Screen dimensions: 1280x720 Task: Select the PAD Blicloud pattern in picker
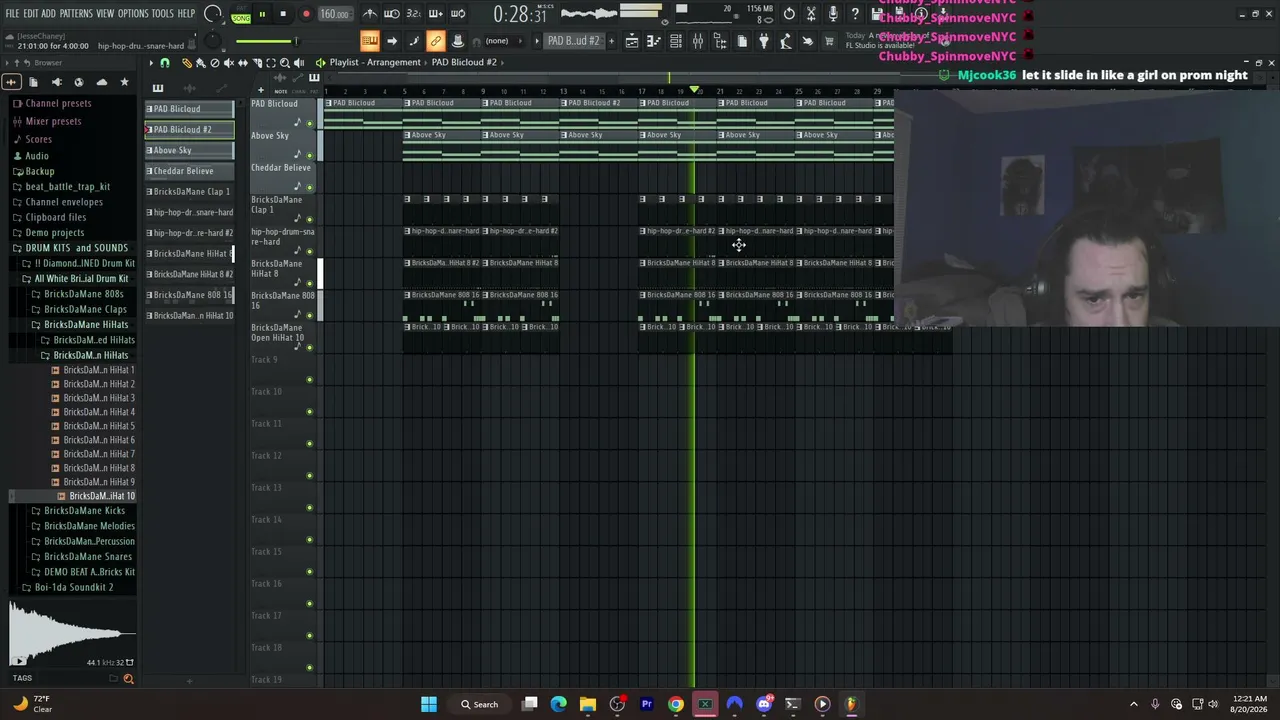pyautogui.click(x=189, y=109)
